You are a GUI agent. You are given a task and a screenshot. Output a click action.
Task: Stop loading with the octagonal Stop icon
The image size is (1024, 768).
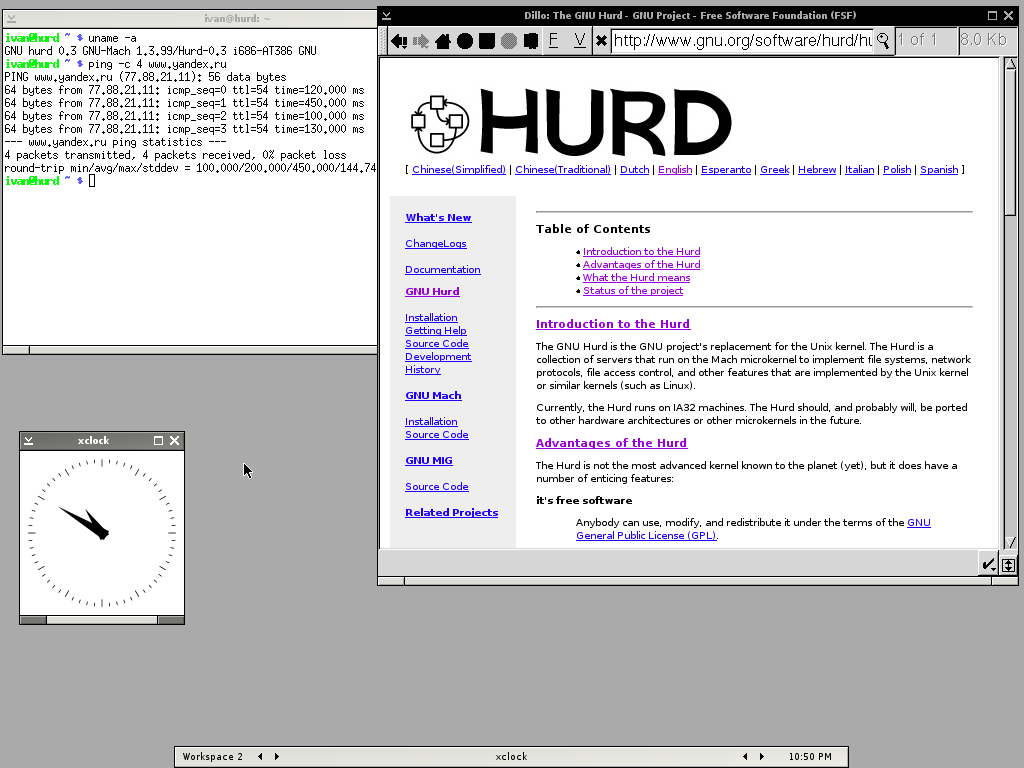[509, 41]
